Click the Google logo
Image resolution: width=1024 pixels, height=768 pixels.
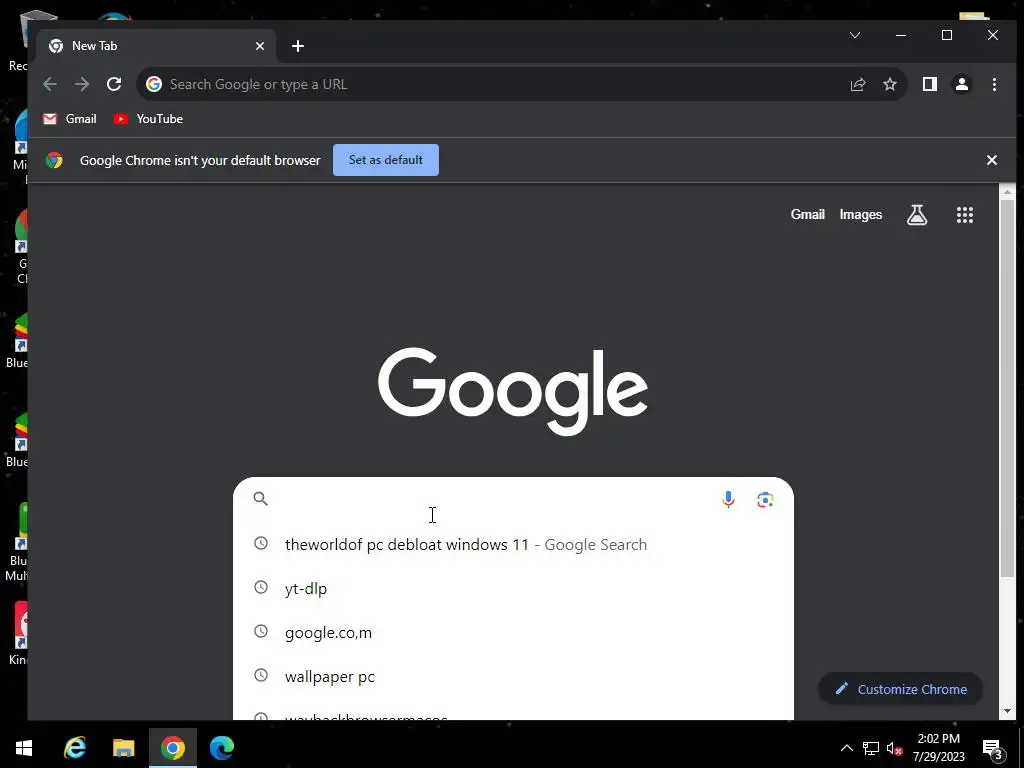pos(513,391)
